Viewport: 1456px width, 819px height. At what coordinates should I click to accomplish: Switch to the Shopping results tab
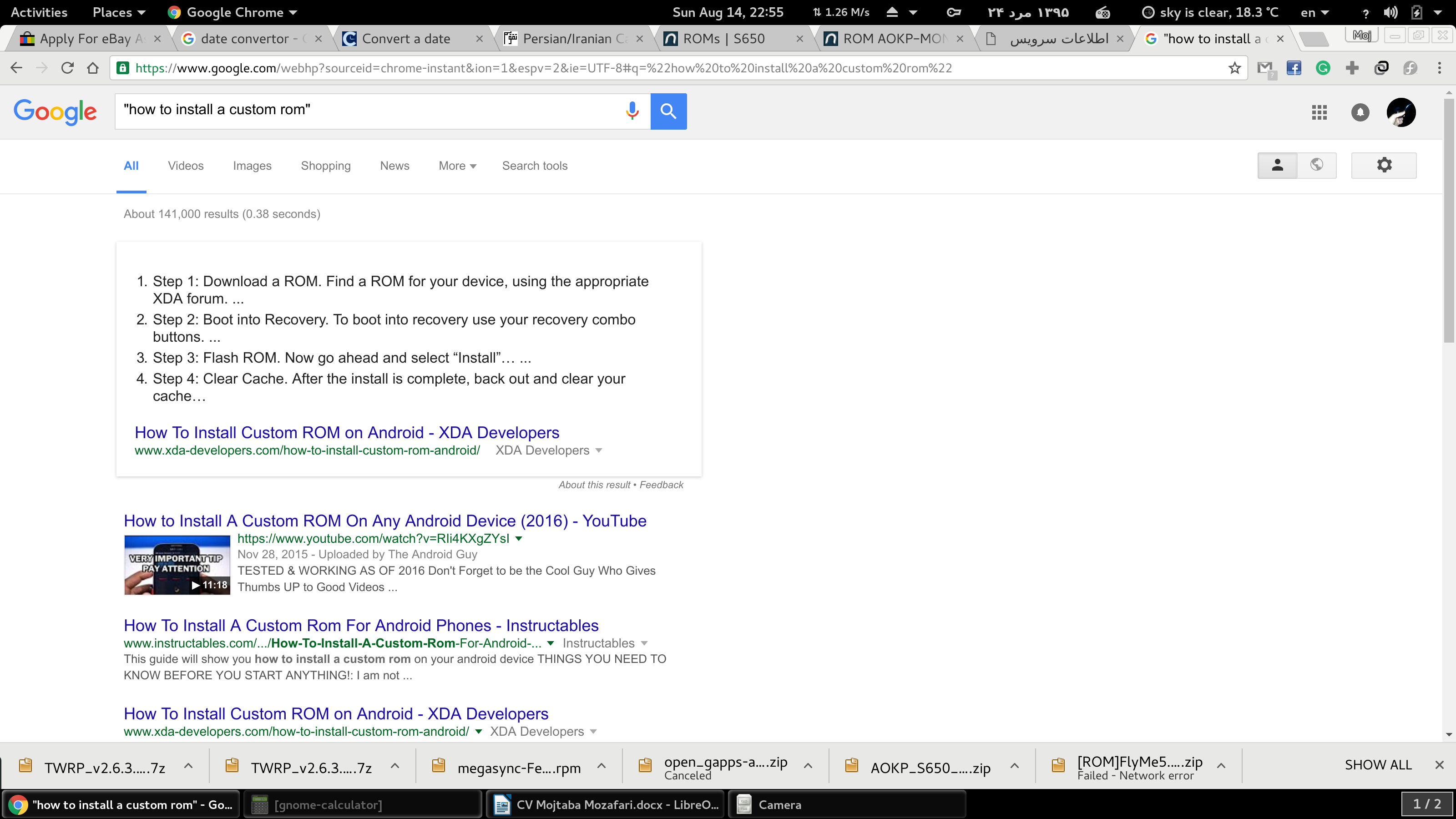coord(326,166)
